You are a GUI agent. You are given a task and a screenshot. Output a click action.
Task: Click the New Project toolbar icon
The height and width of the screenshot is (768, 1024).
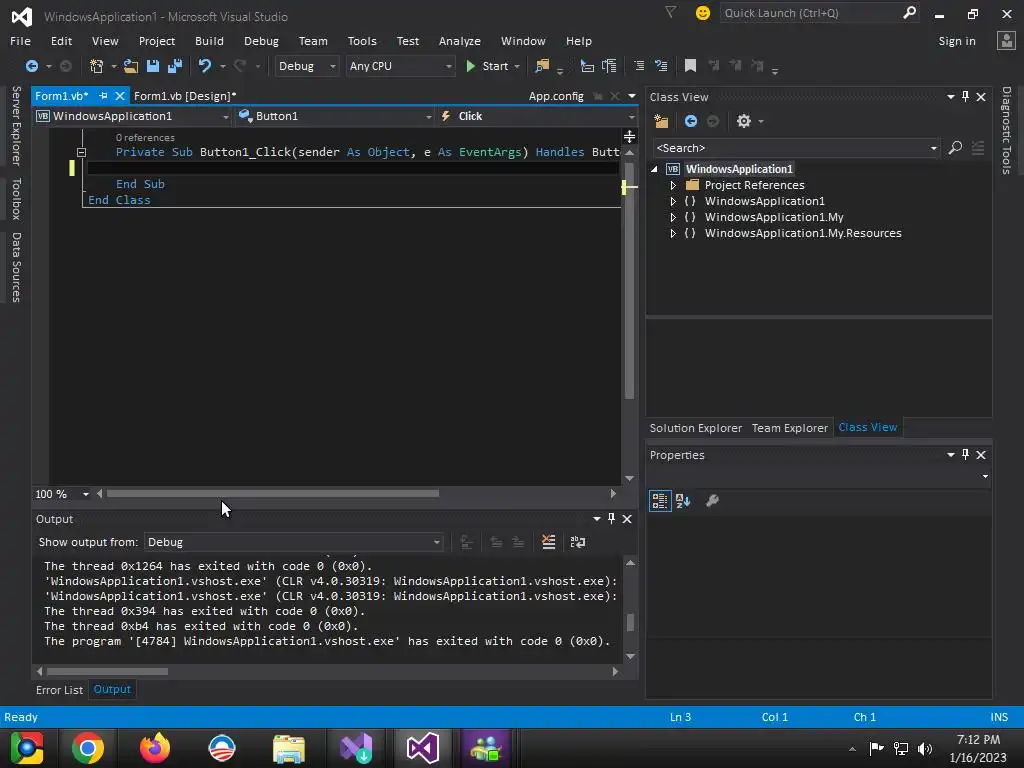[97, 66]
